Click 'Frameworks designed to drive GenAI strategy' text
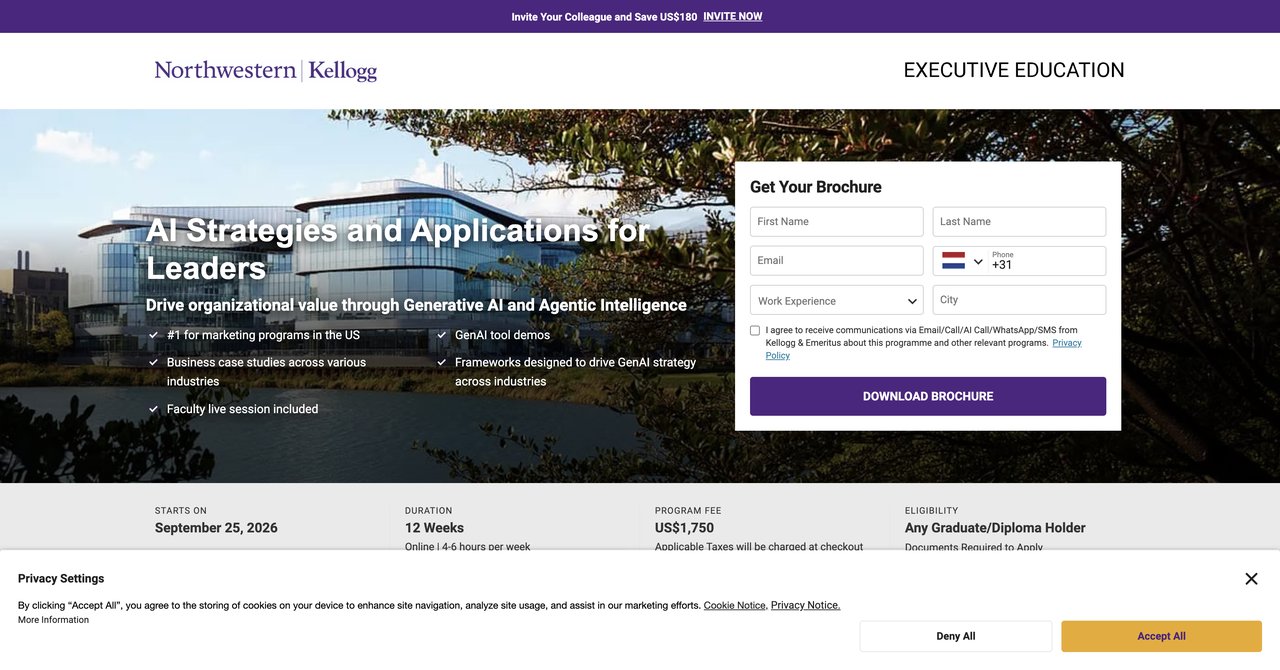The width and height of the screenshot is (1280, 670). click(x=575, y=372)
